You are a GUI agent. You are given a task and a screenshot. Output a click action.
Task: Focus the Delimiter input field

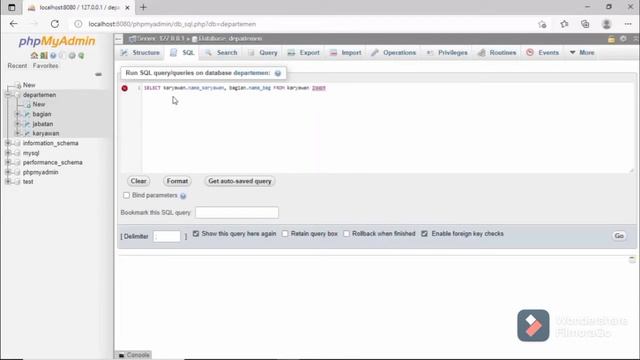[x=167, y=236]
